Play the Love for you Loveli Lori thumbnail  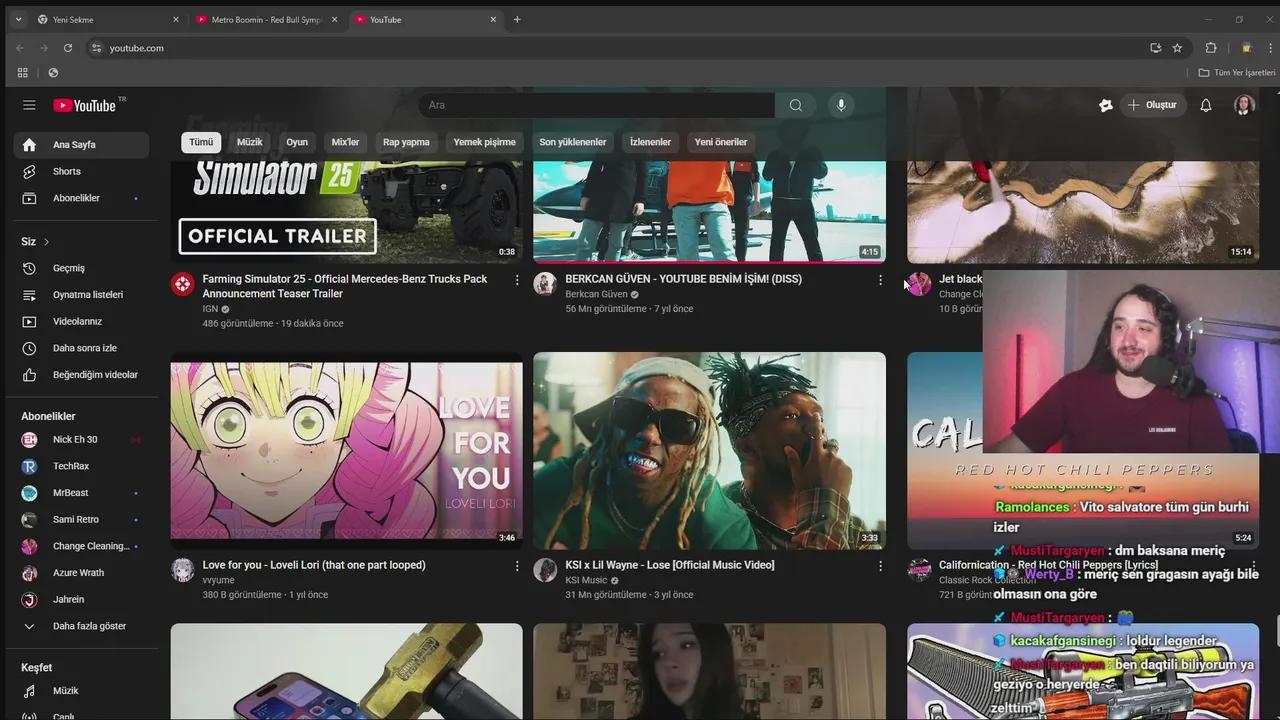tap(346, 450)
